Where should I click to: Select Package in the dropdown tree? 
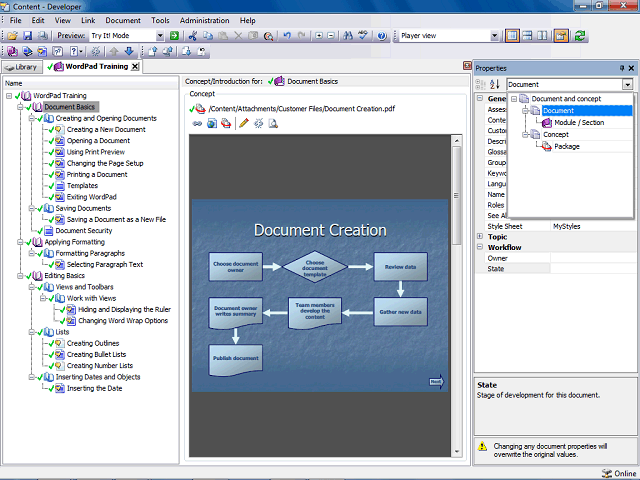pyautogui.click(x=567, y=147)
